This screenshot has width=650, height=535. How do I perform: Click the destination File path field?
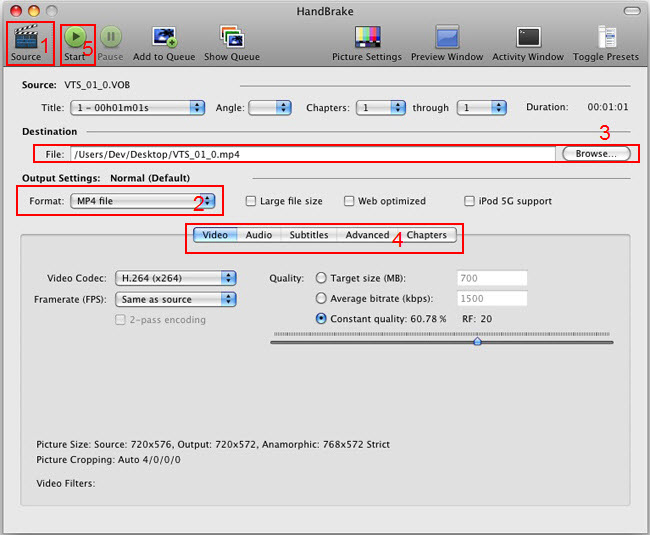310,154
